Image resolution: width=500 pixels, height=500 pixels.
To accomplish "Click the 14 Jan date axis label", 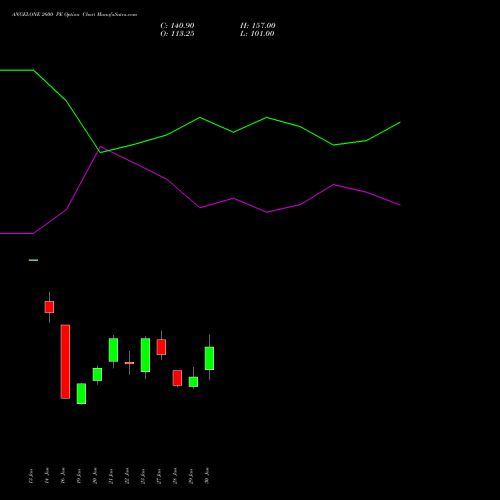I will coord(47,476).
